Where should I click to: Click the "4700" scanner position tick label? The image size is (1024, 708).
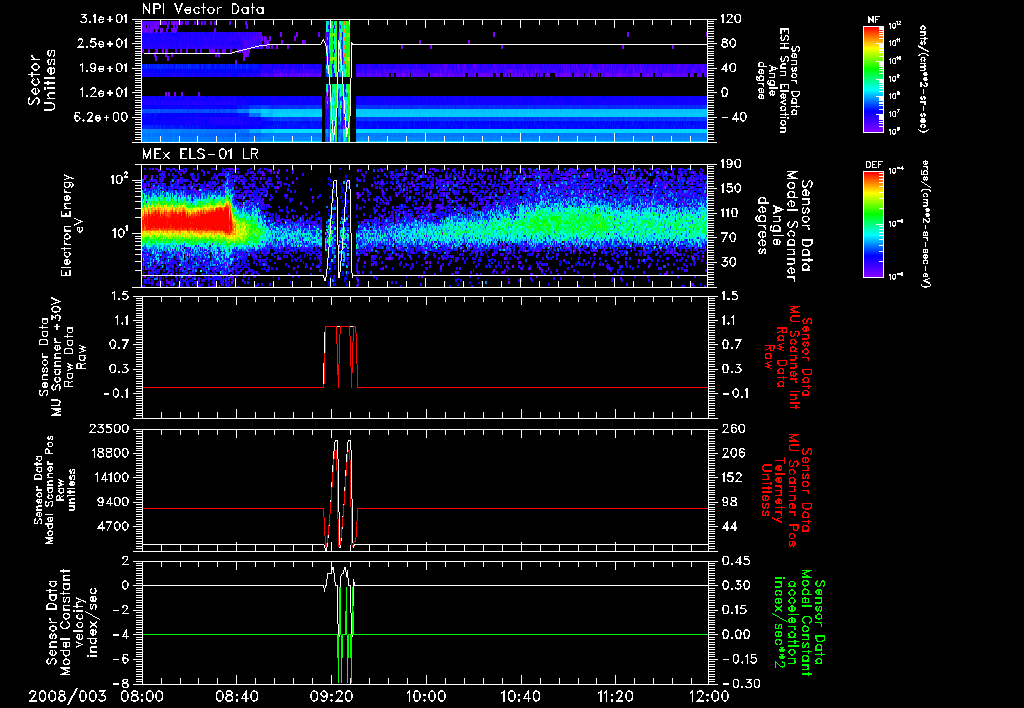(x=114, y=526)
